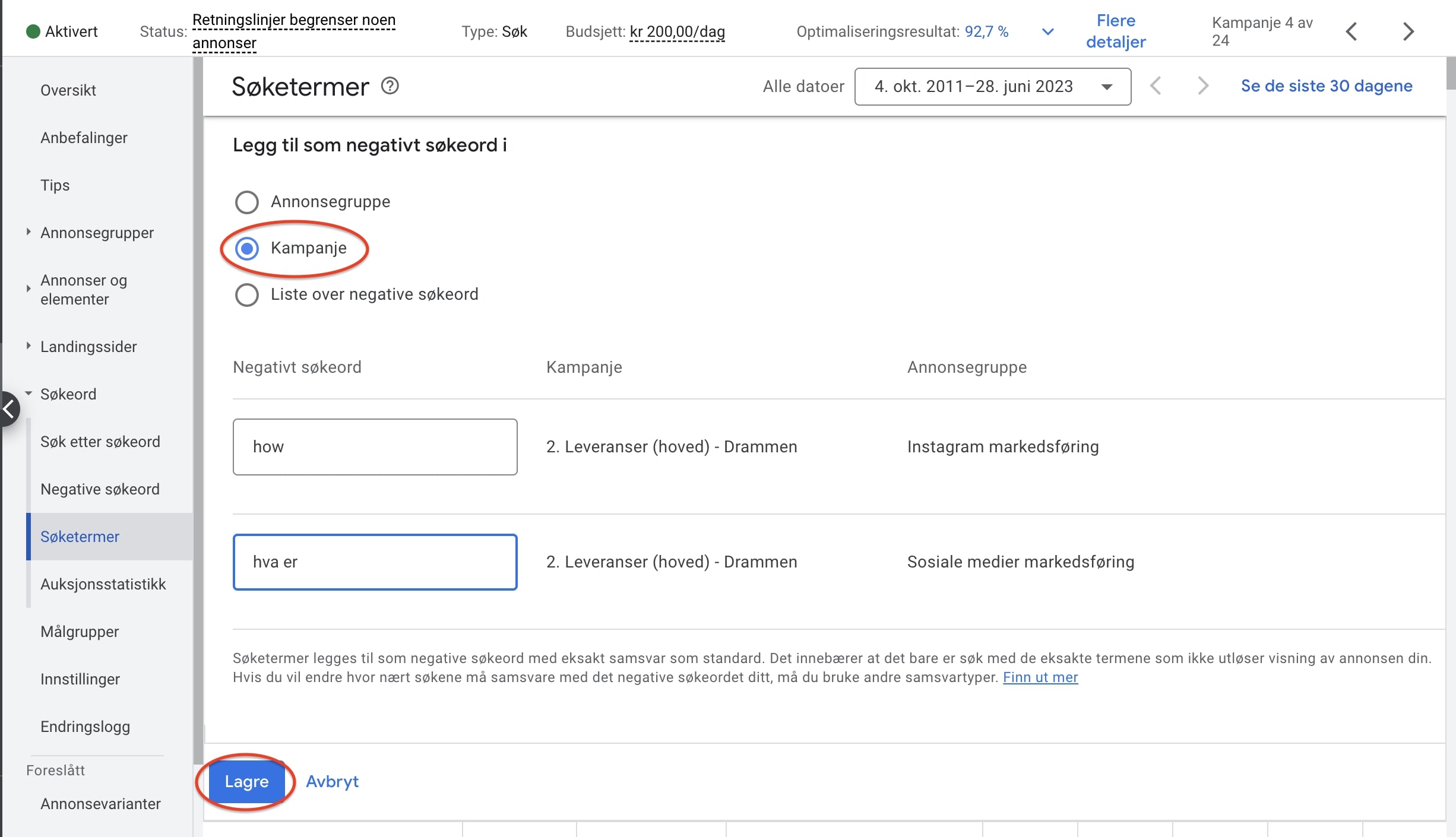This screenshot has height=837, width=1456.
Task: Open Auksjonsstatistikk in sidebar
Action: tap(103, 584)
